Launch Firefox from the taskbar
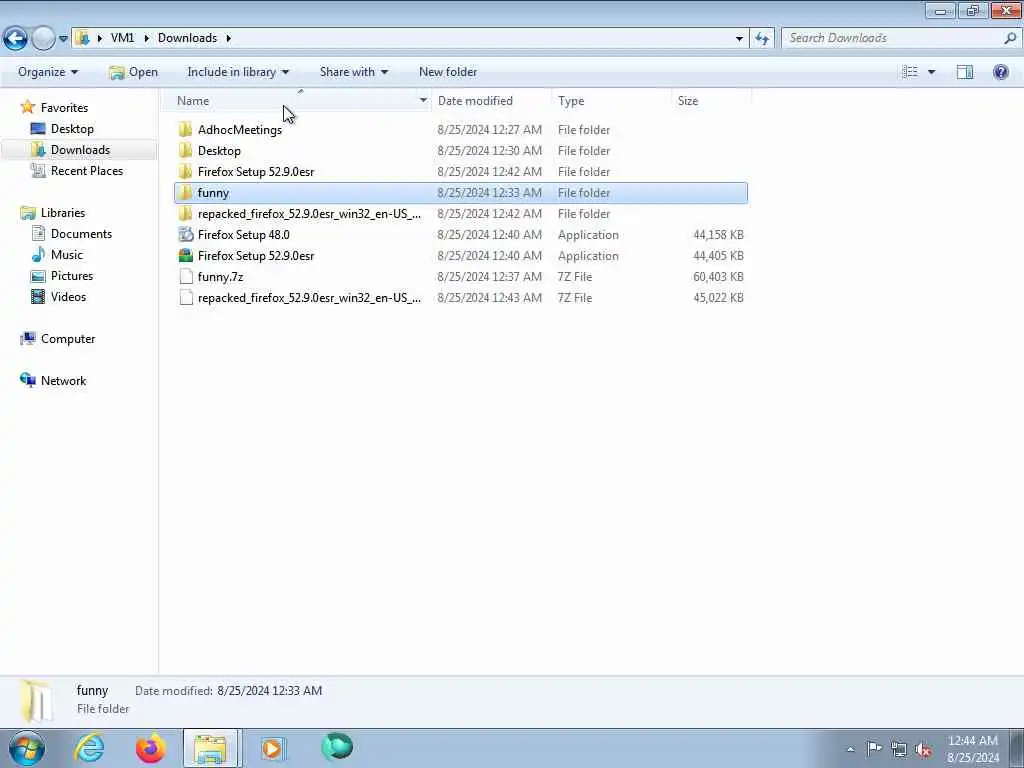The width and height of the screenshot is (1024, 768). (x=150, y=748)
